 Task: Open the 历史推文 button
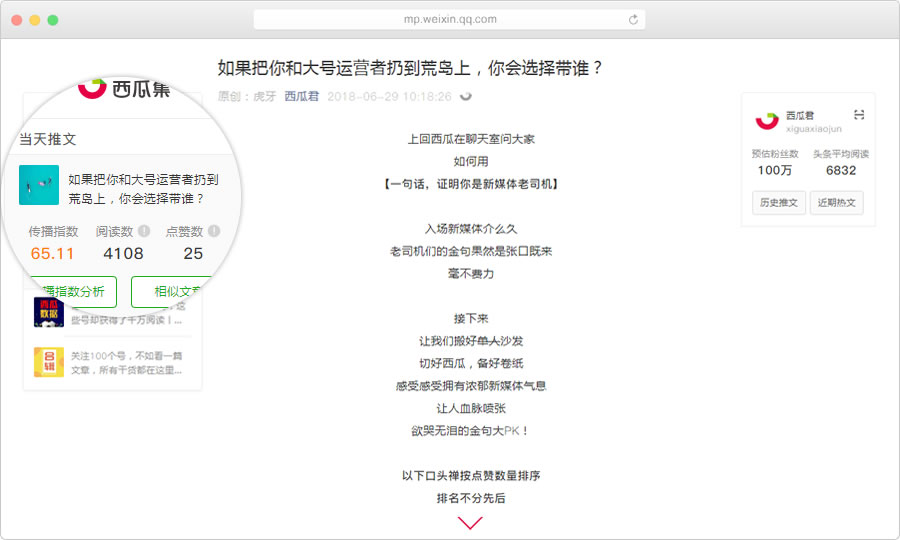(779, 203)
